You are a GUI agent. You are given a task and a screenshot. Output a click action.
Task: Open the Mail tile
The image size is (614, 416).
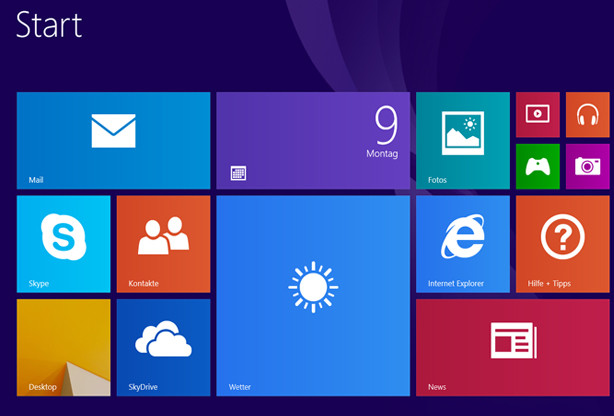(114, 141)
